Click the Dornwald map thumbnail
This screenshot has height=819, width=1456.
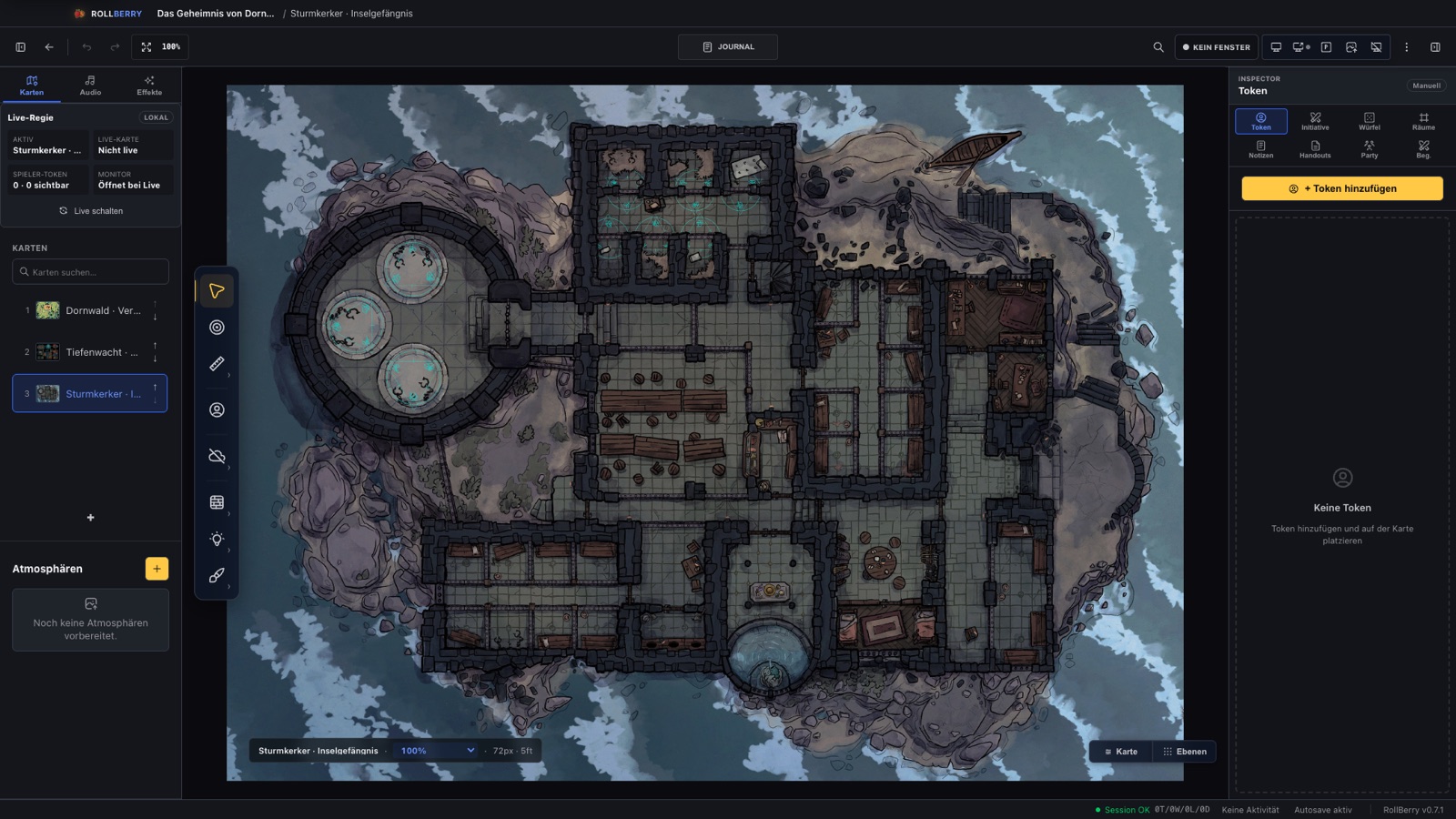click(x=47, y=310)
